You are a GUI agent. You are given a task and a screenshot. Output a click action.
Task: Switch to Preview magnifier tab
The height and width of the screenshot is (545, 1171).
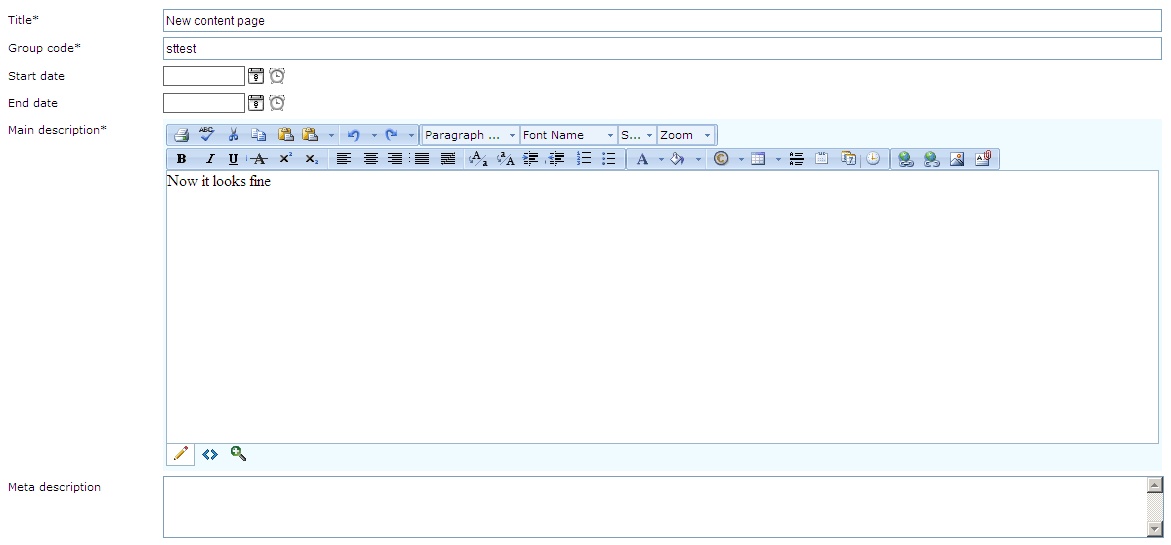pos(238,453)
